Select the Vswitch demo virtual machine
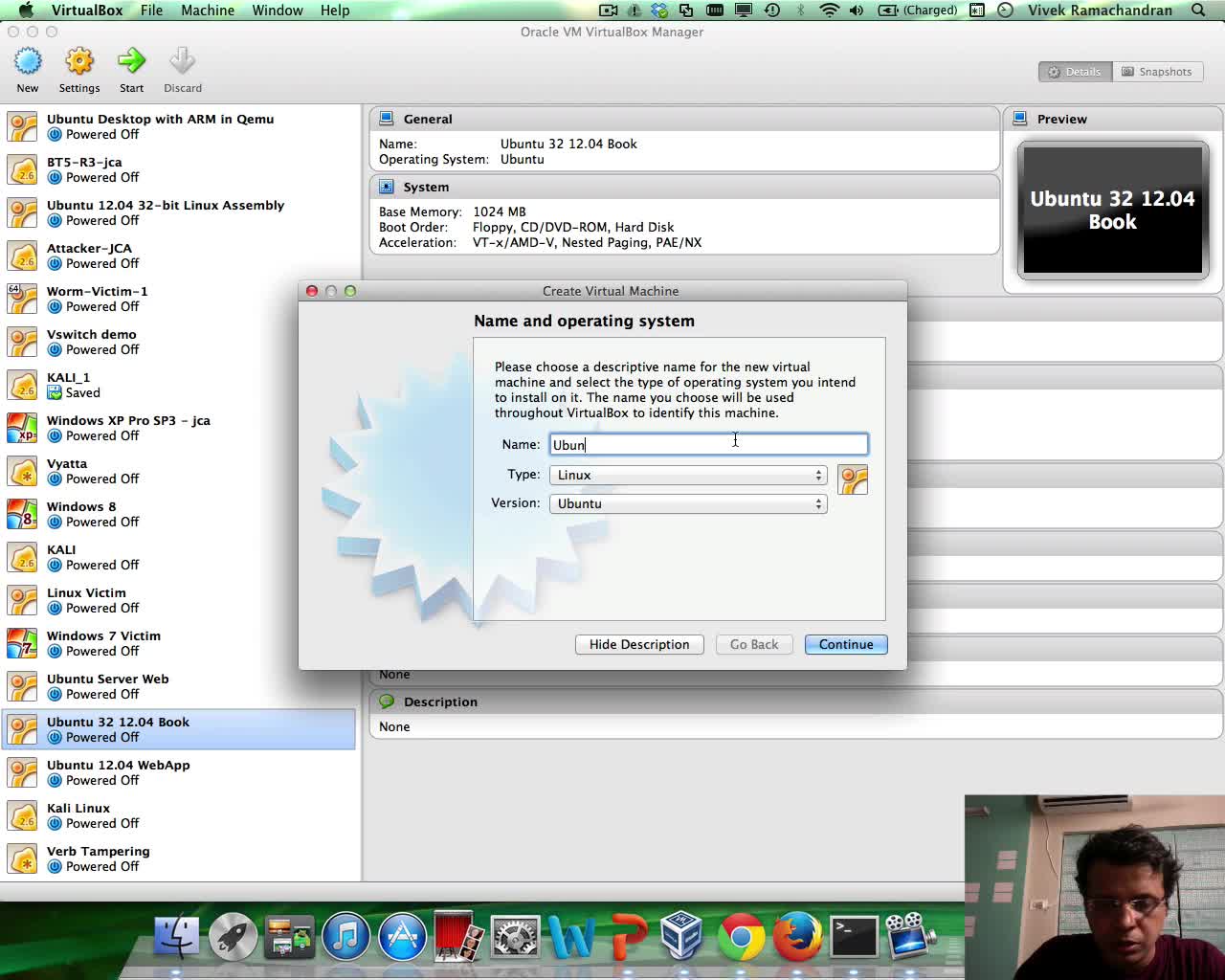The height and width of the screenshot is (980, 1225). click(x=180, y=342)
